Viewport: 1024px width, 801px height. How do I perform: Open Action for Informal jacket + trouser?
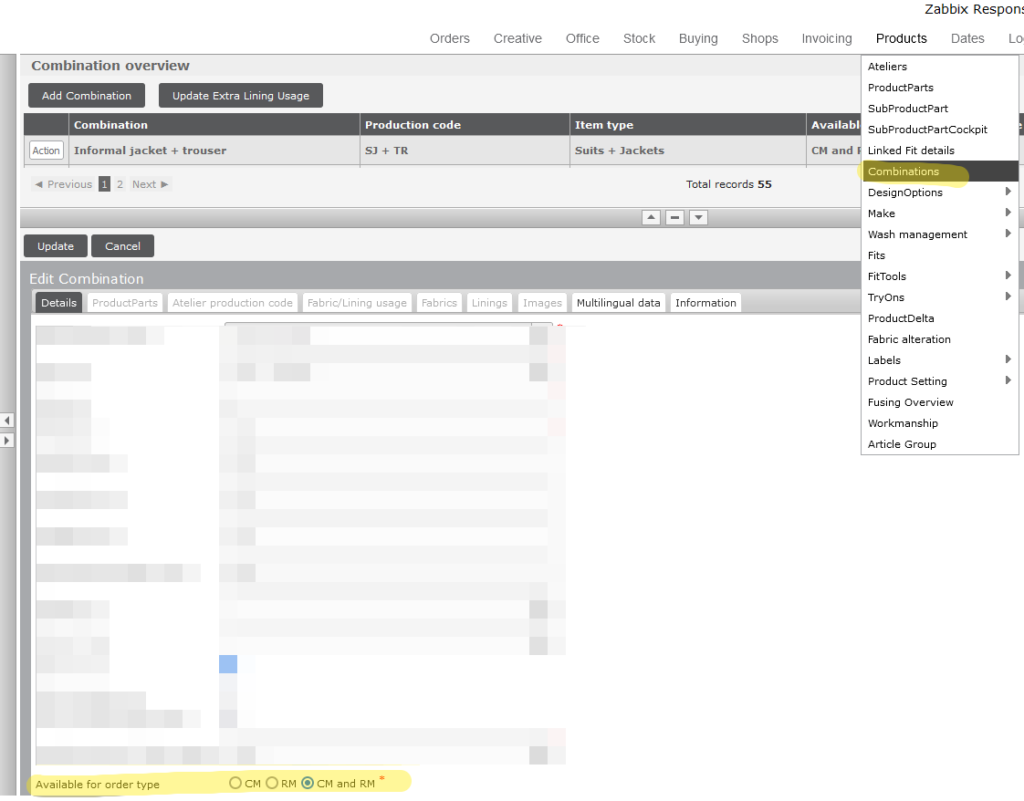coord(46,151)
